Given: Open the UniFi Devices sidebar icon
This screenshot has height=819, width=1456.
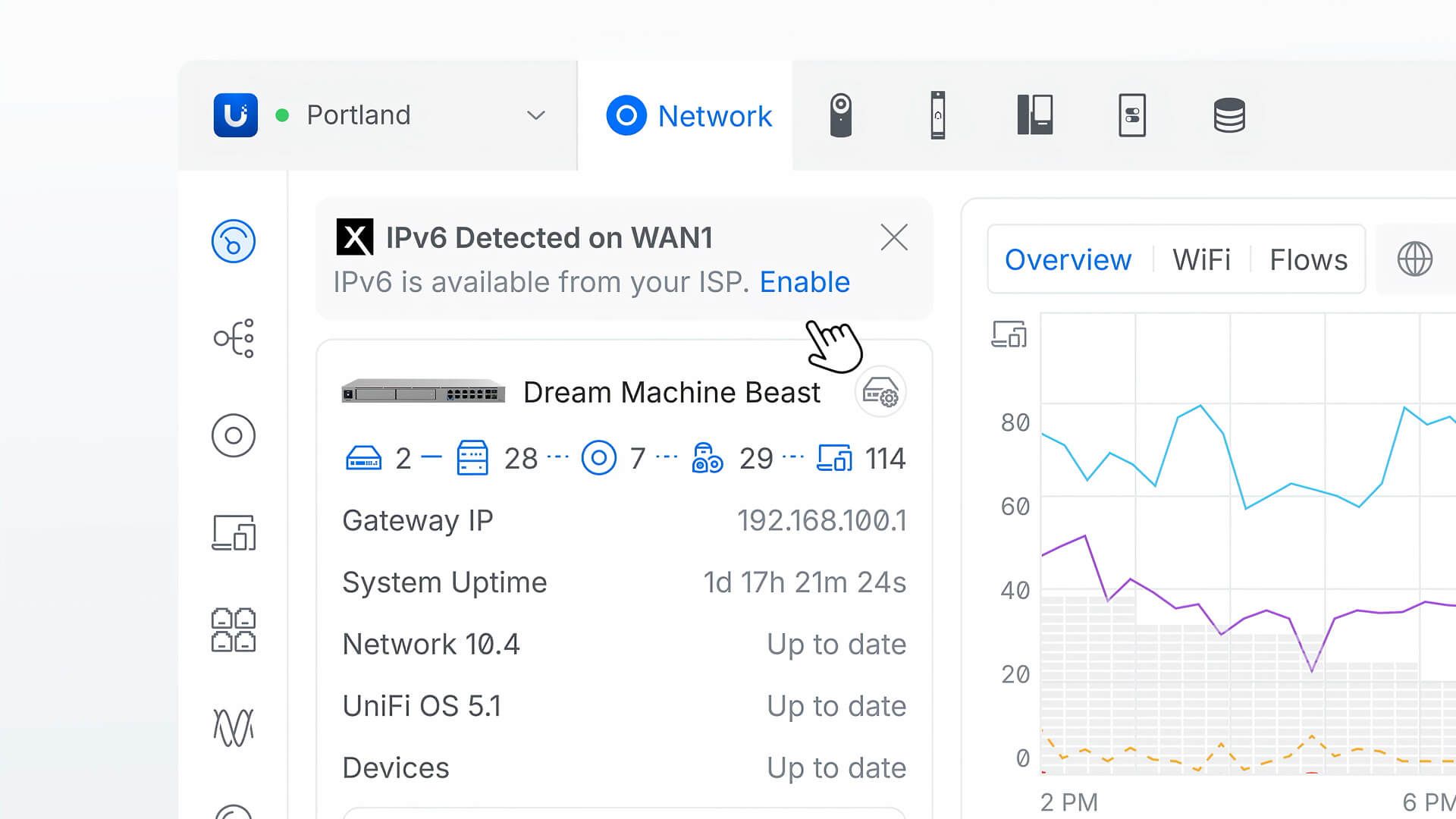Looking at the screenshot, I should click(x=234, y=435).
